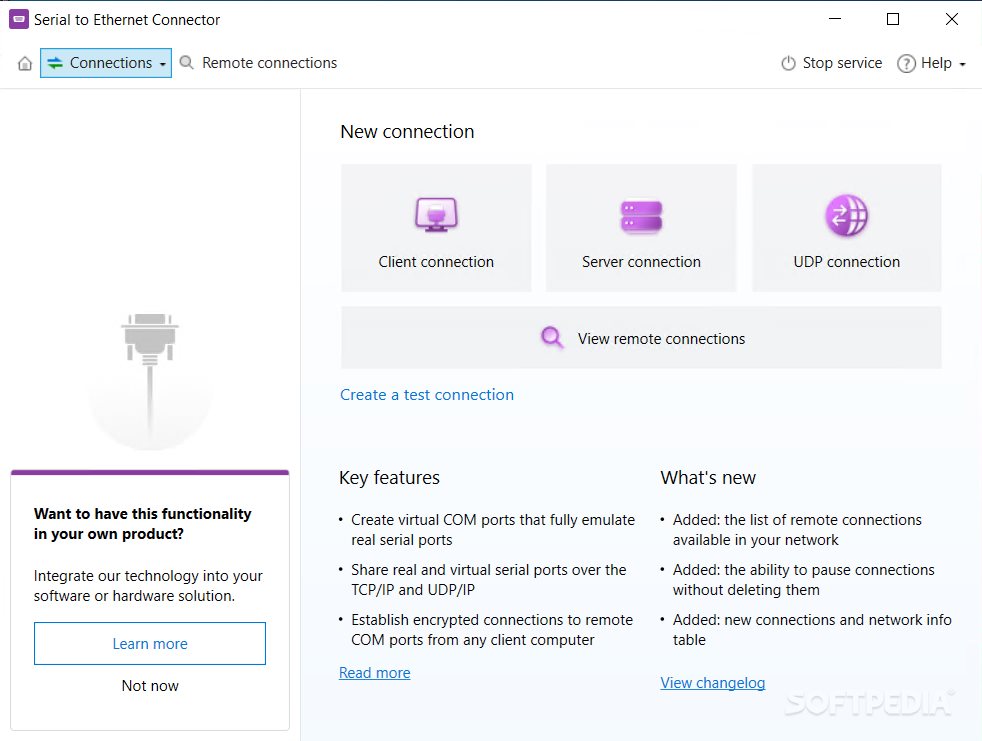Open View remote connections button
The width and height of the screenshot is (982, 741).
pos(641,338)
